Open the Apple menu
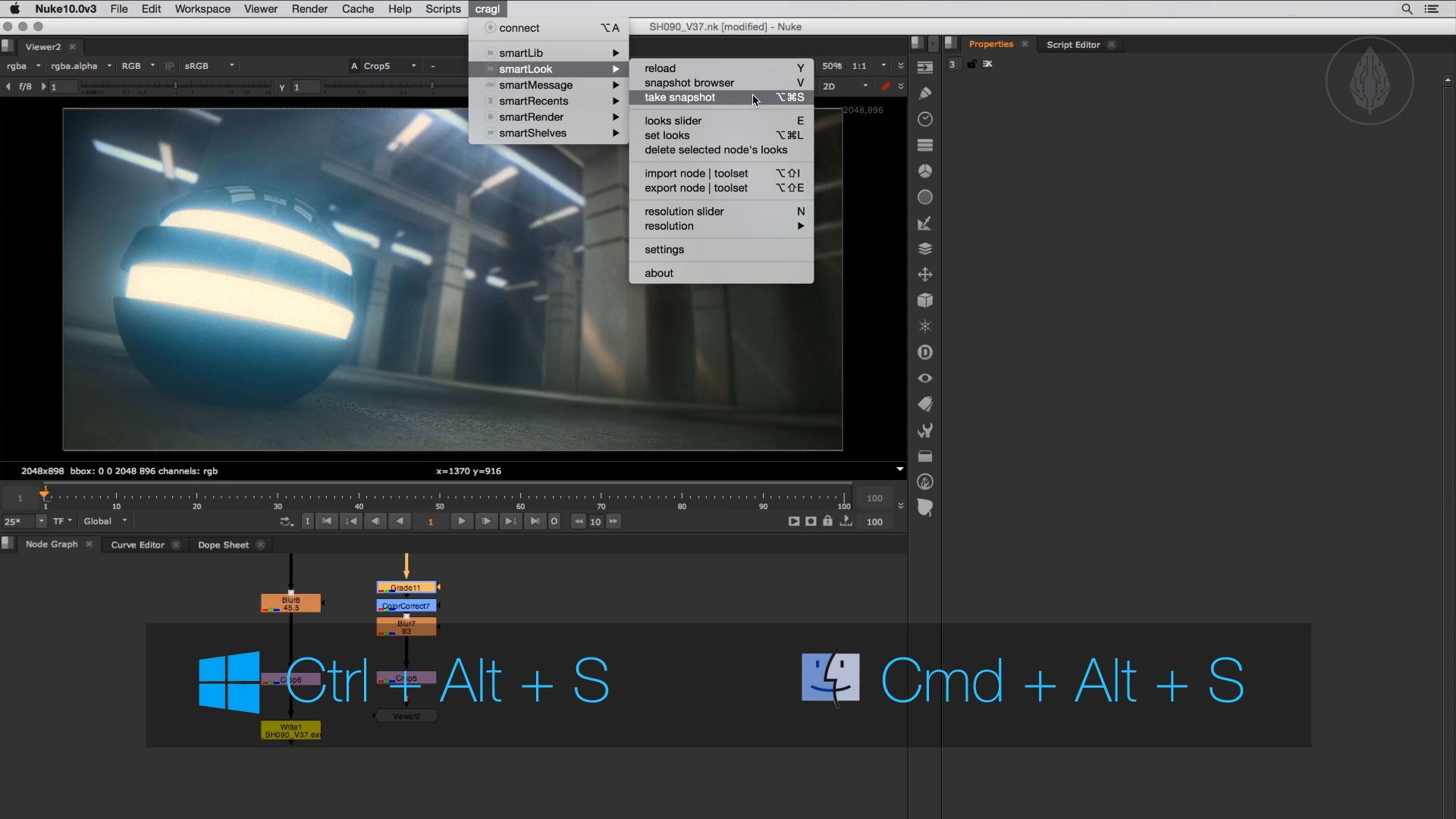1456x819 pixels. (x=14, y=9)
